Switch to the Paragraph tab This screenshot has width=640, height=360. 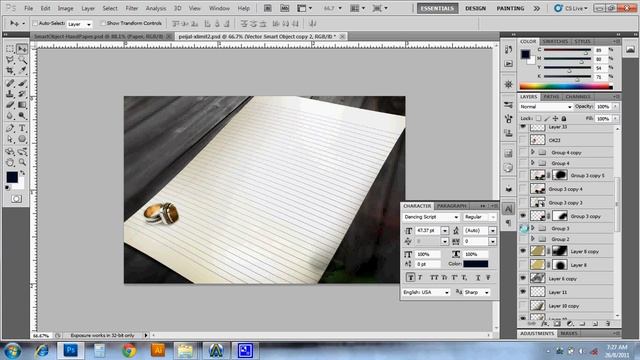coord(451,206)
